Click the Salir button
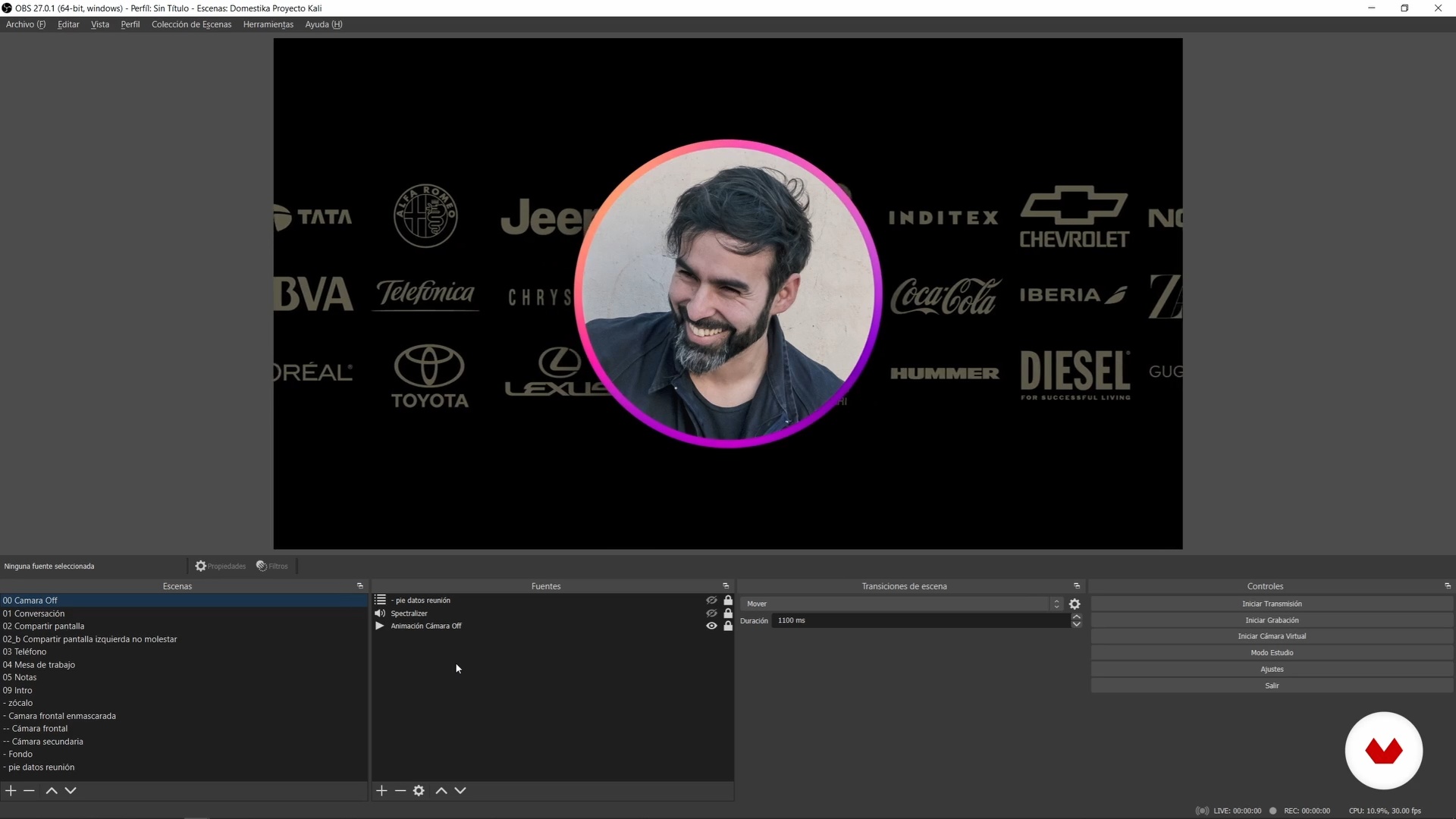1456x819 pixels. pos(1272,686)
